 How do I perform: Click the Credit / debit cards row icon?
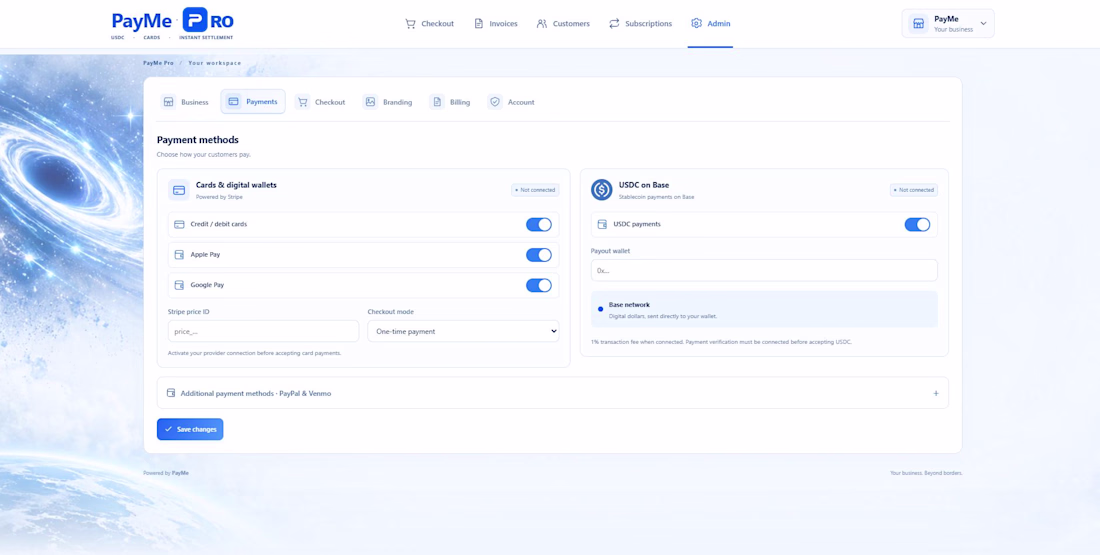point(179,225)
